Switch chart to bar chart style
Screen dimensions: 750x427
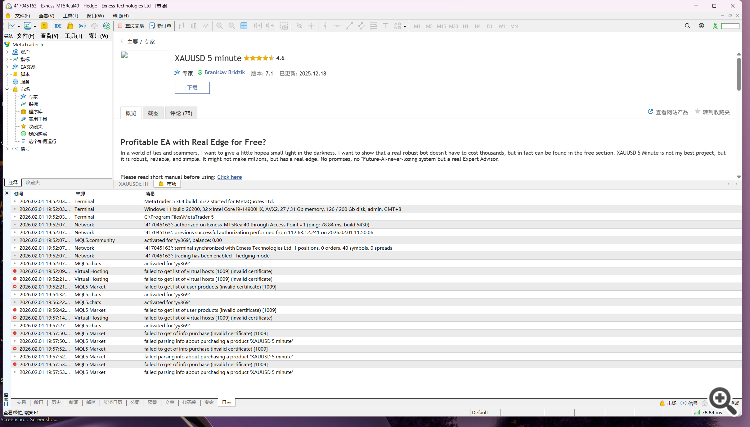coord(182,26)
